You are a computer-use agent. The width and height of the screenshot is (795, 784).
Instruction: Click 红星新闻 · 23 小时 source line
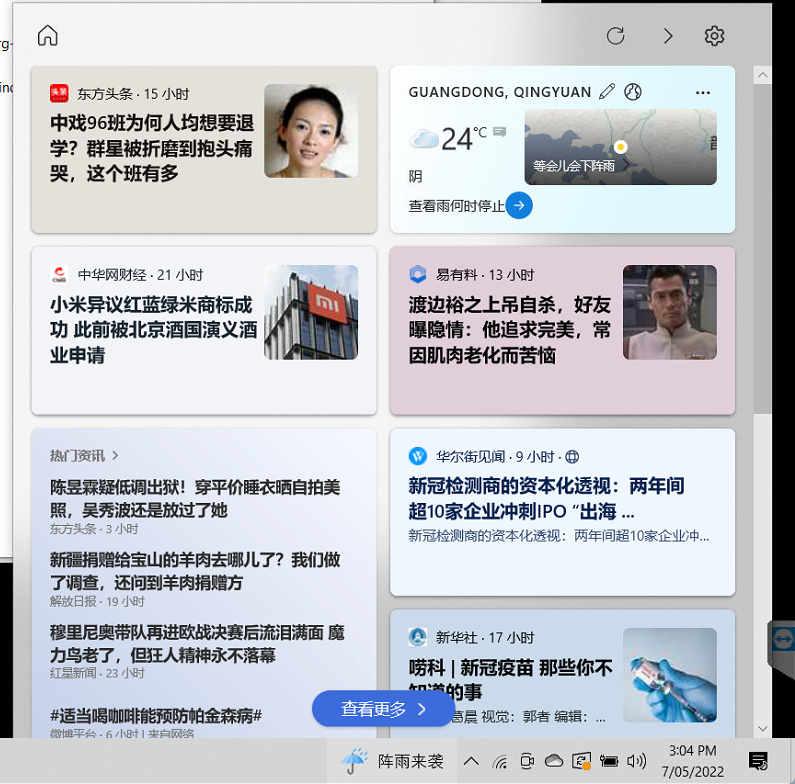97,673
